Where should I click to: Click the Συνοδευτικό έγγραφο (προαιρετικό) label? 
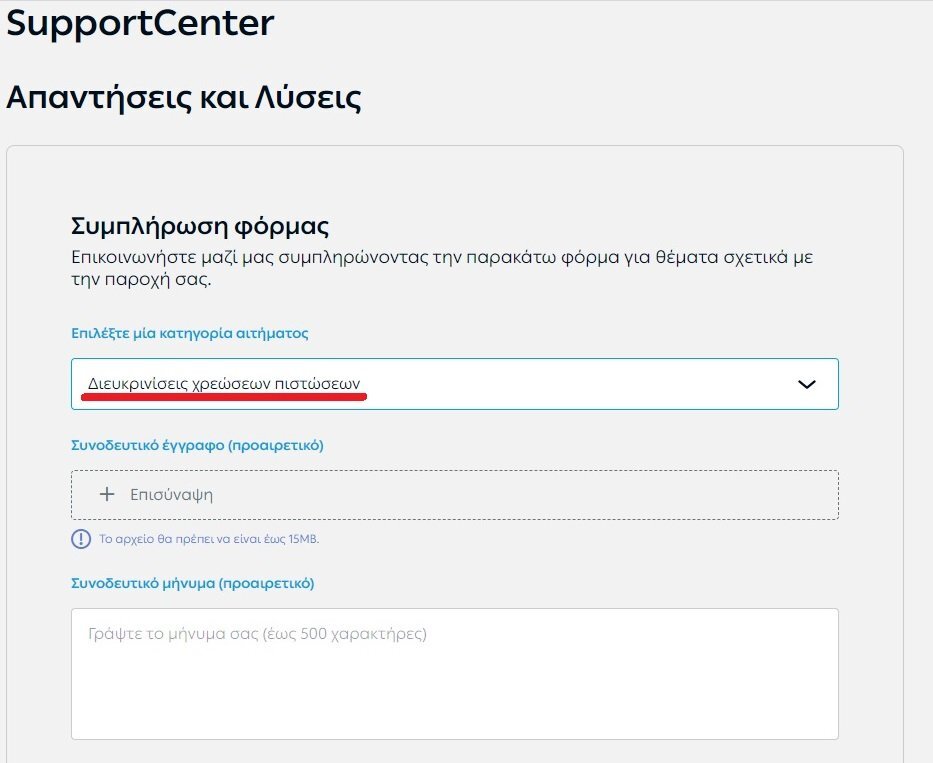tap(197, 445)
